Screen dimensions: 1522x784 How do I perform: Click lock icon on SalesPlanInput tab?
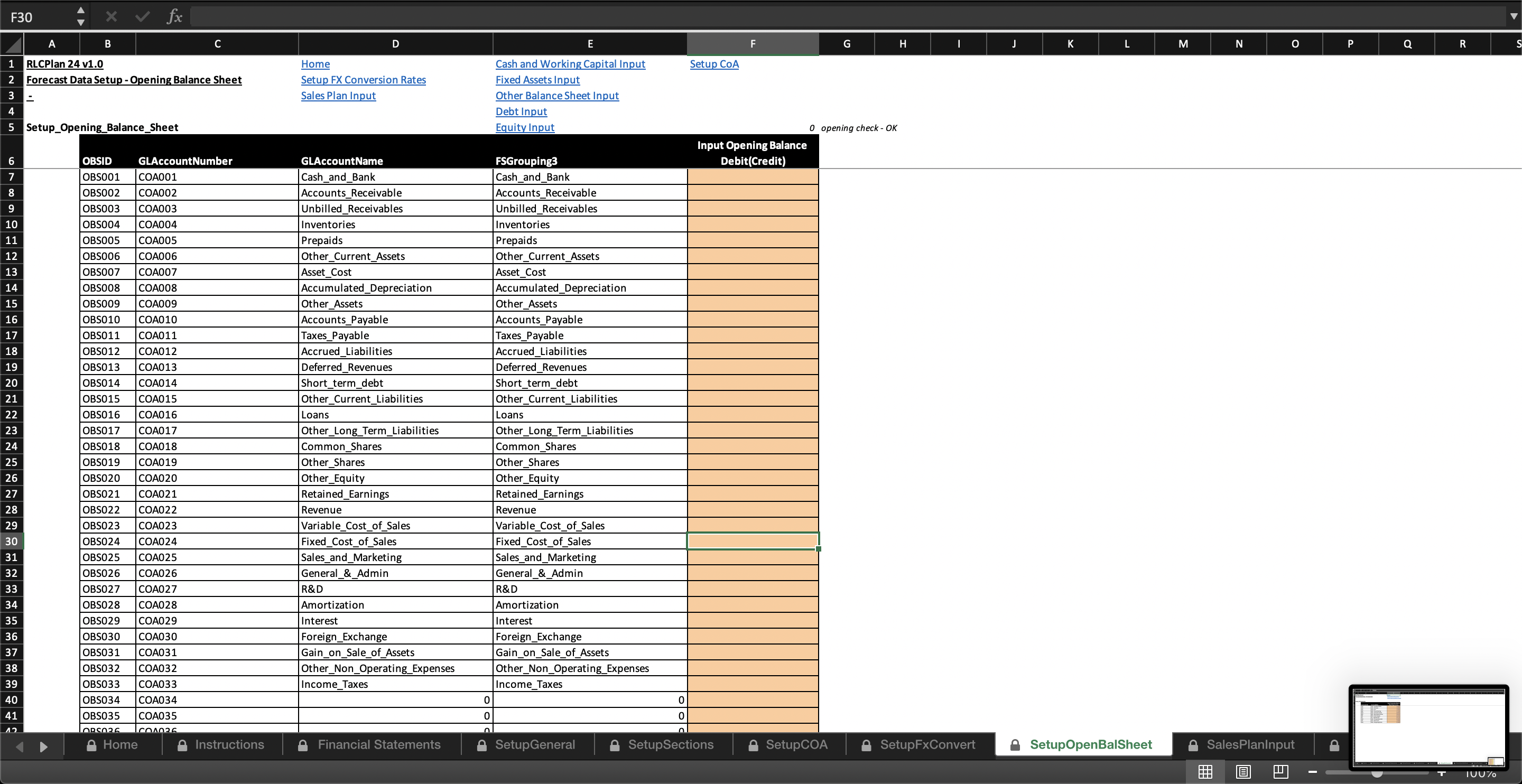click(x=1193, y=745)
